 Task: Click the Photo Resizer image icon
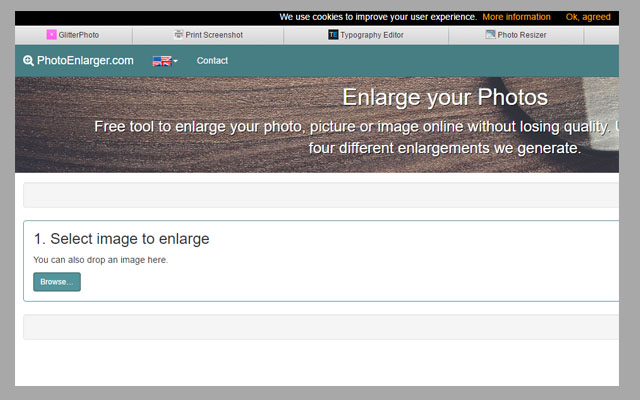(490, 35)
